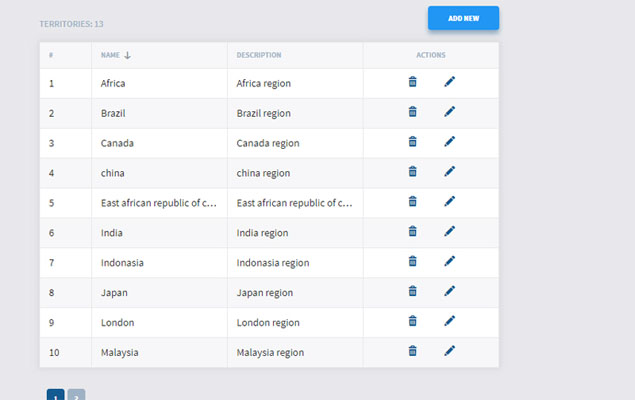
Task: Sort by the Name column arrow
Action: [127, 55]
